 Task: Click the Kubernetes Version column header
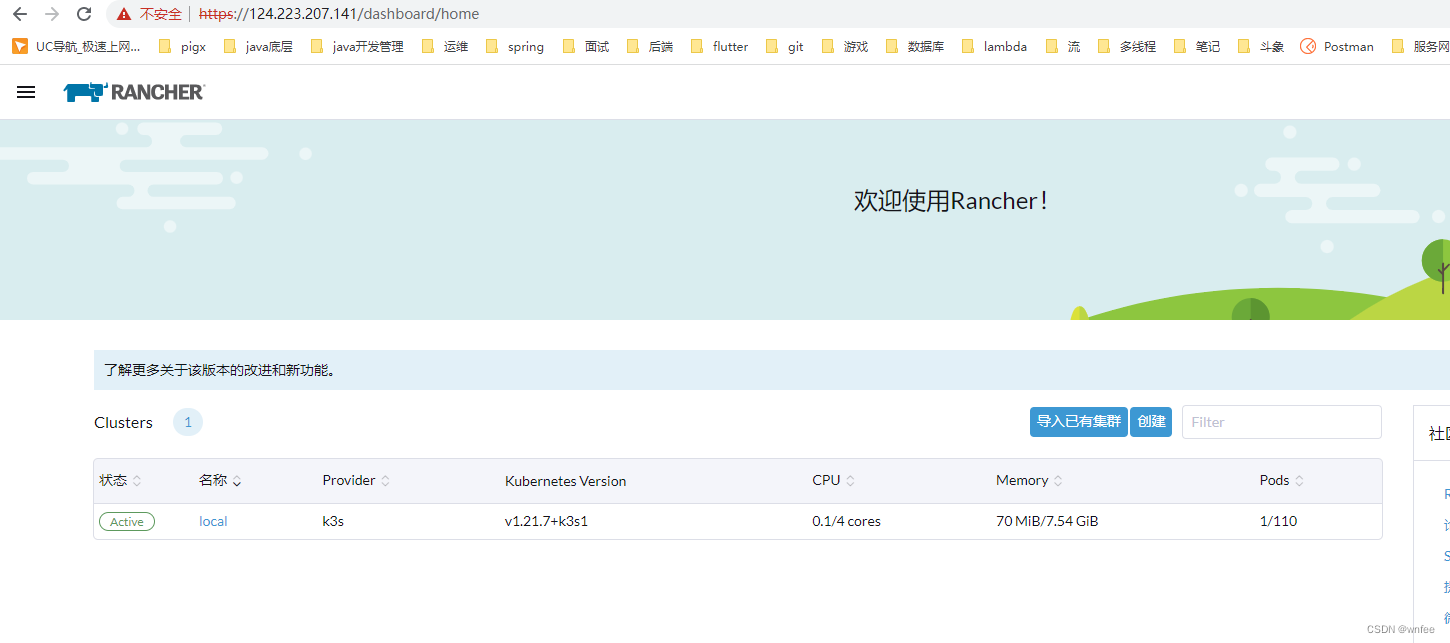(566, 481)
